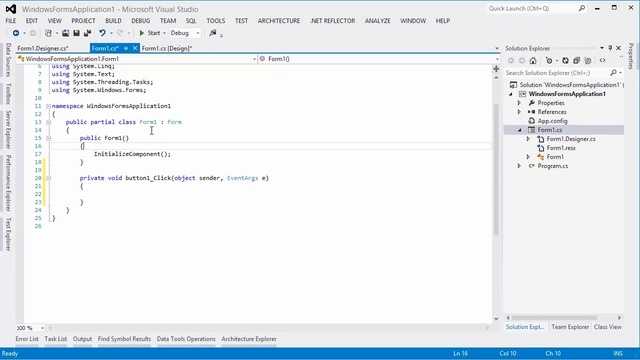
Task: Click the New Project toolbar icon
Action: 48,33
